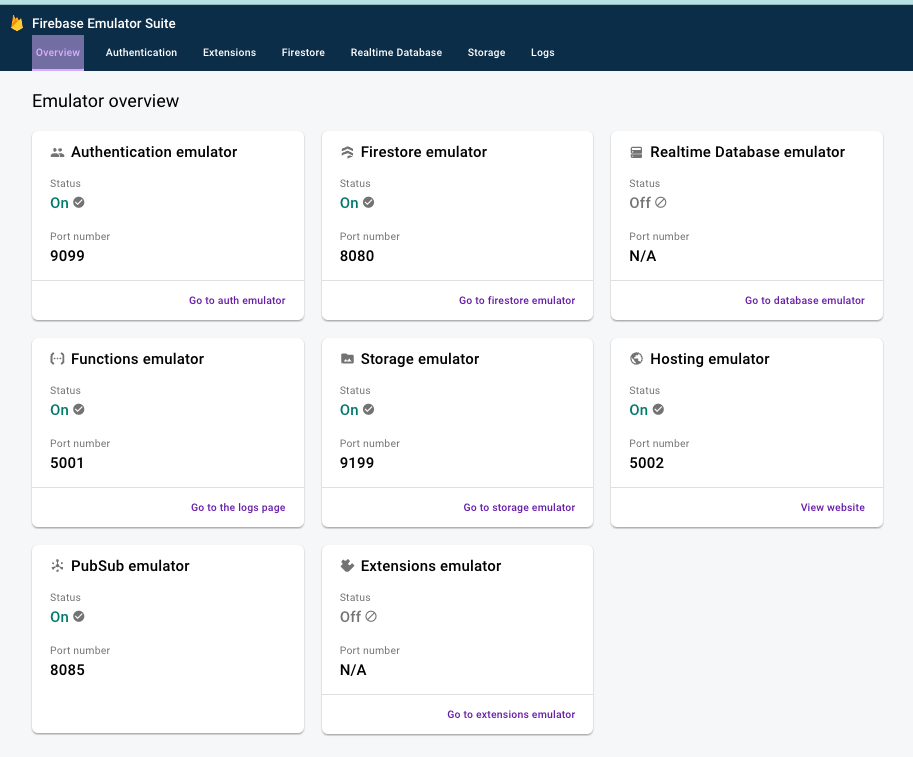
Task: Click Firestore port number 8080
Action: [x=357, y=256]
